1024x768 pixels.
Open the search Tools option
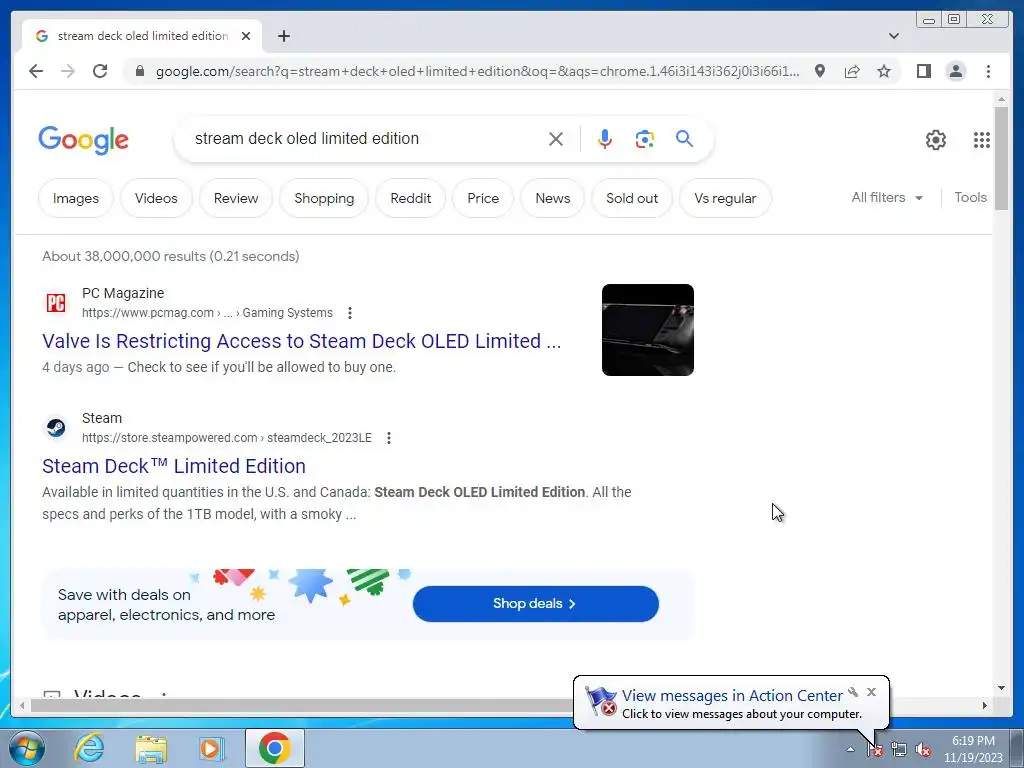[970, 197]
